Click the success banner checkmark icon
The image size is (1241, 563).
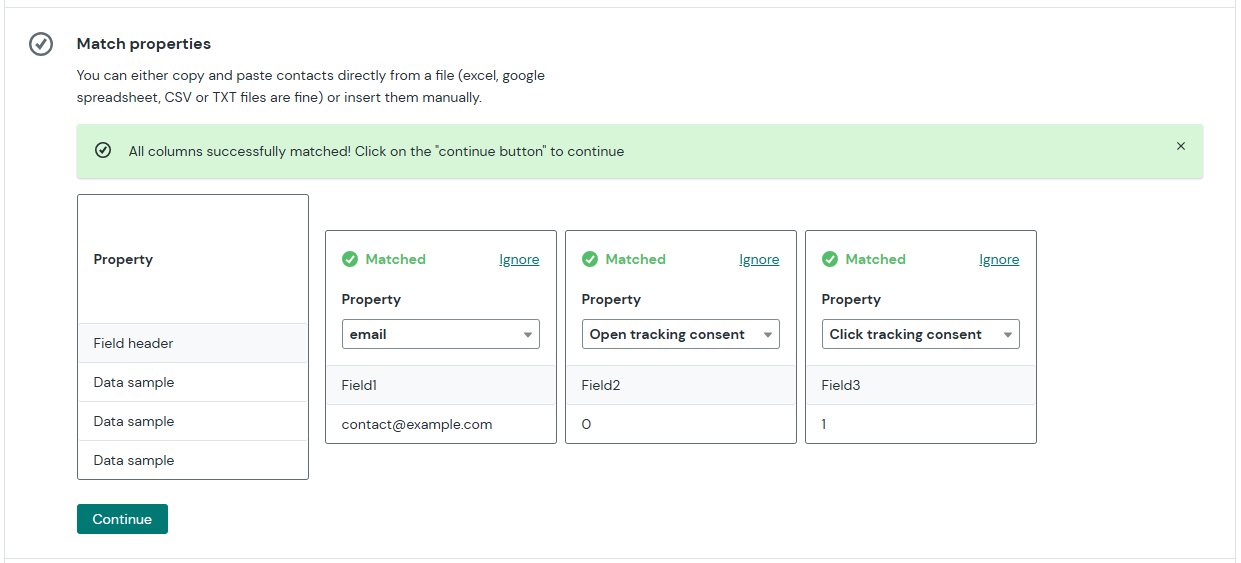click(102, 151)
